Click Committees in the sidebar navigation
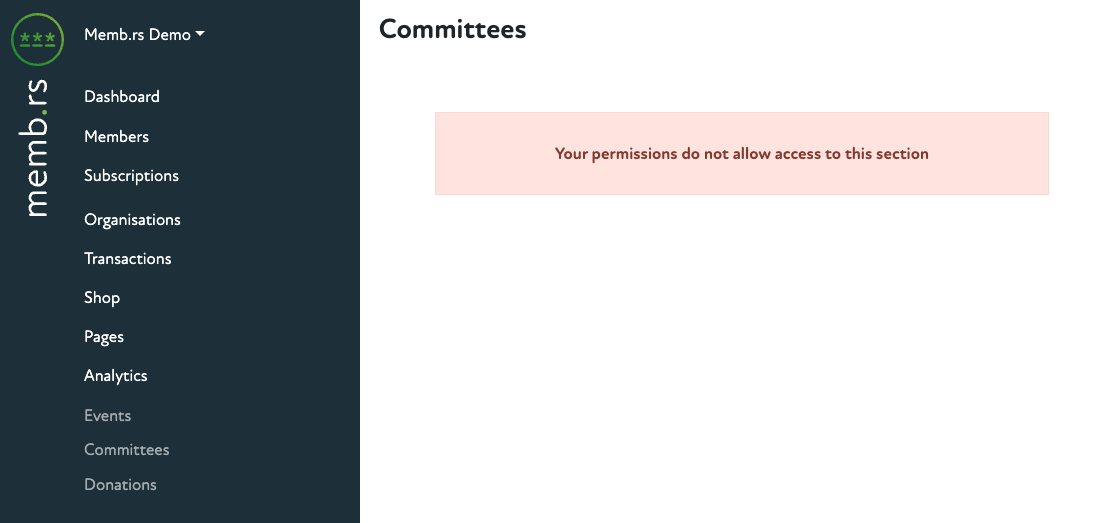Screen dimensions: 1114x523 tap(127, 450)
